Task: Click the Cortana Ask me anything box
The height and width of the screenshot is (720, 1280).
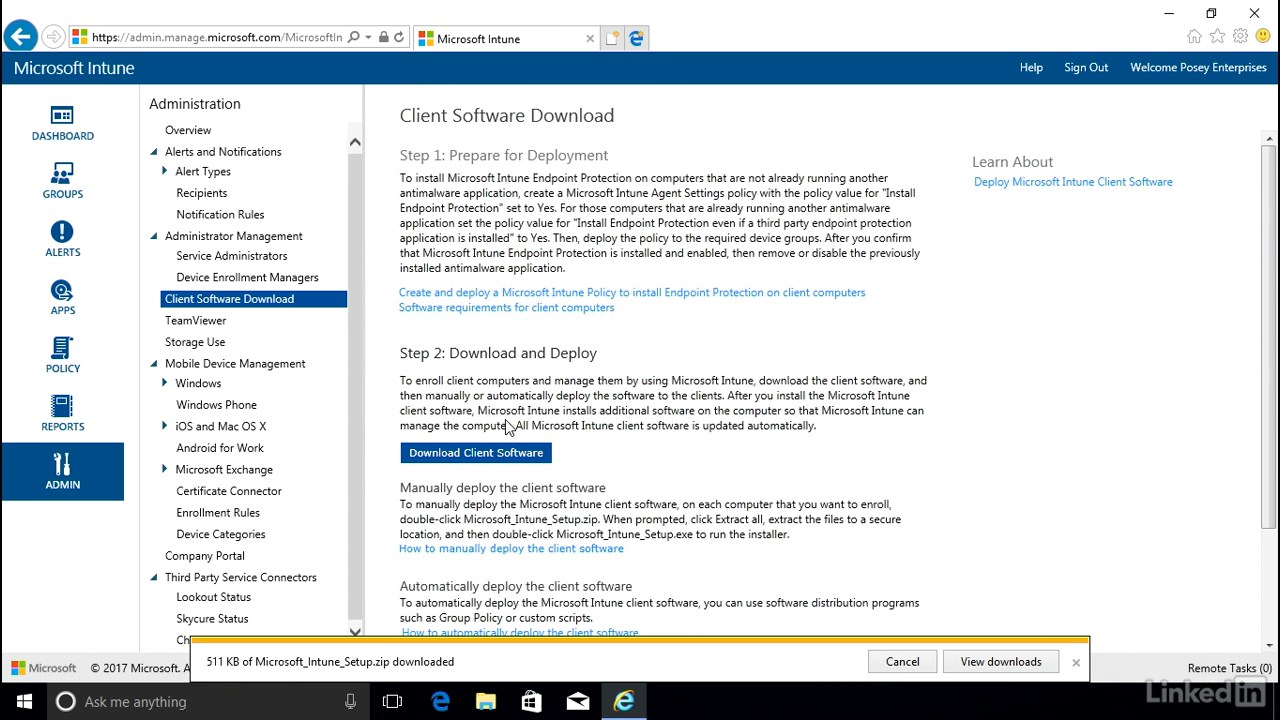Action: click(206, 702)
